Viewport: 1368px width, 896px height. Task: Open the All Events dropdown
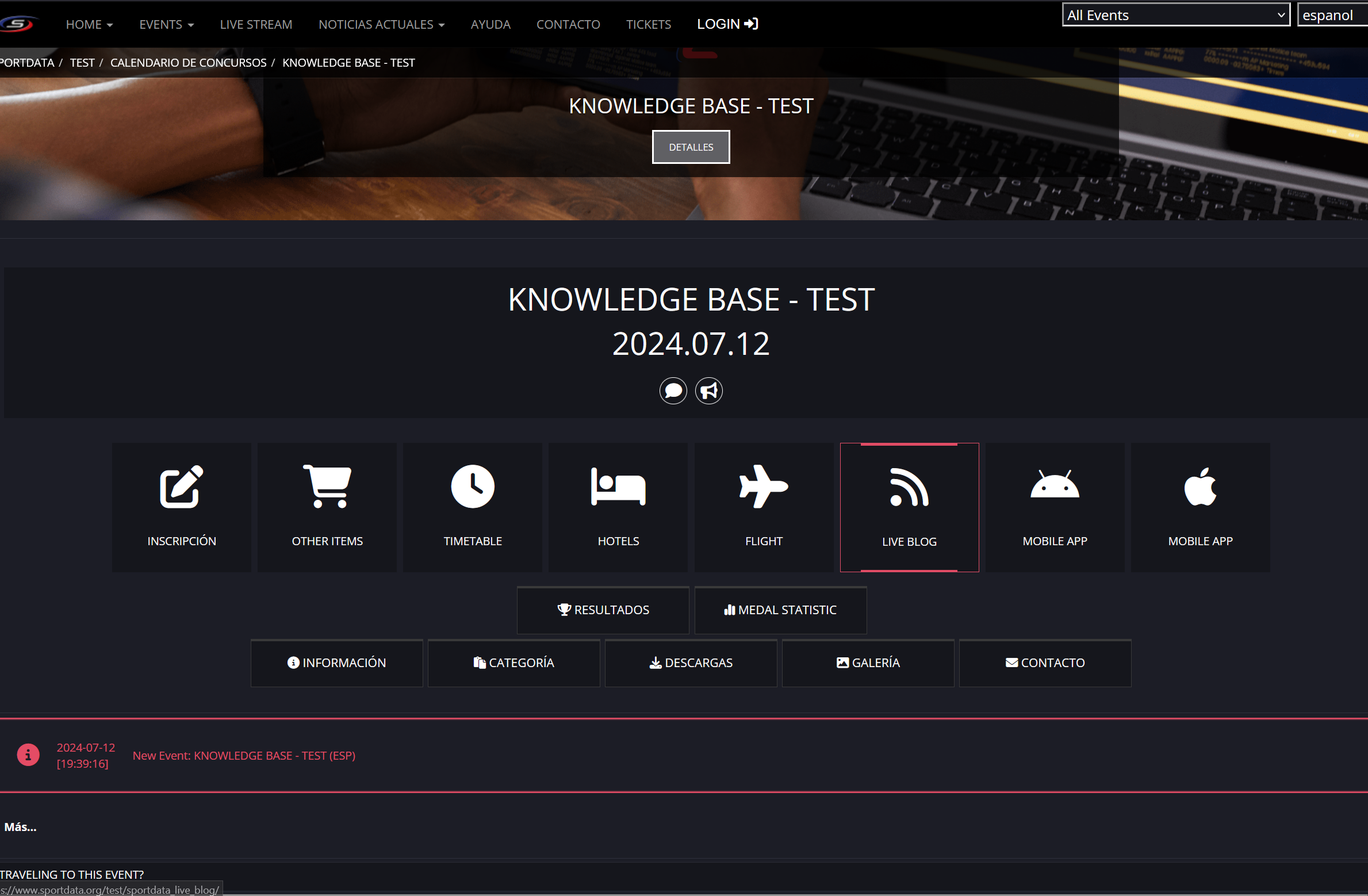pos(1175,16)
